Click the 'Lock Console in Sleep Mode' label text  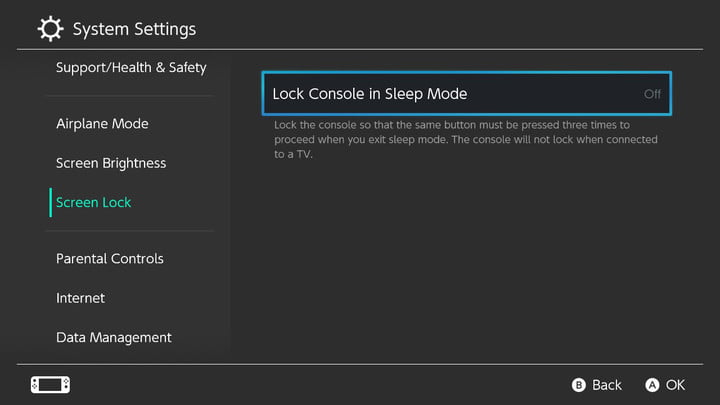tap(370, 94)
